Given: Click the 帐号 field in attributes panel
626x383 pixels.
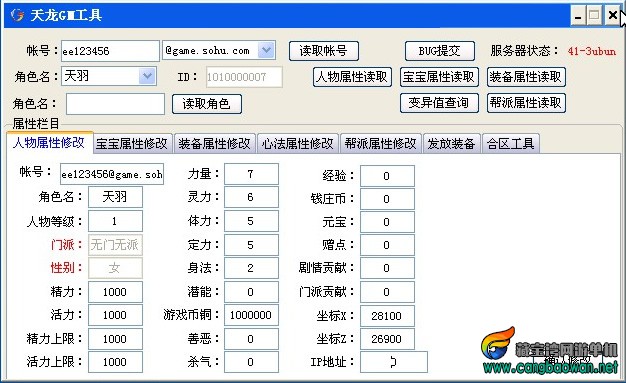Looking at the screenshot, I should click(112, 174).
